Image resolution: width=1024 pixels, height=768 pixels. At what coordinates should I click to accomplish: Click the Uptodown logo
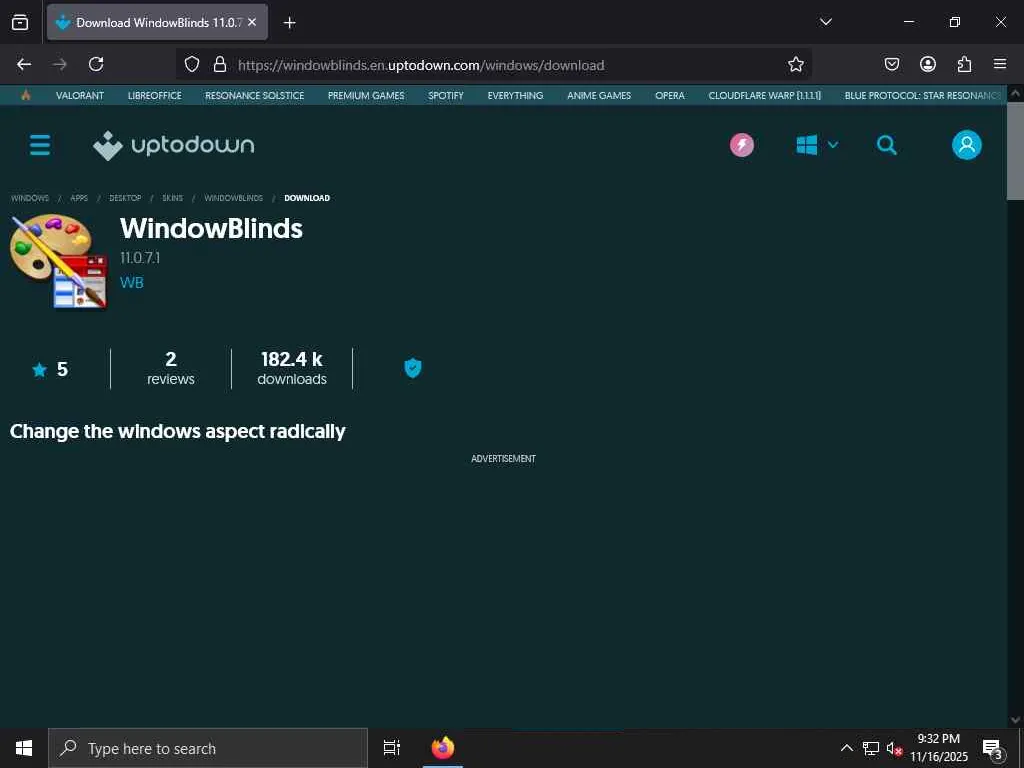click(174, 145)
